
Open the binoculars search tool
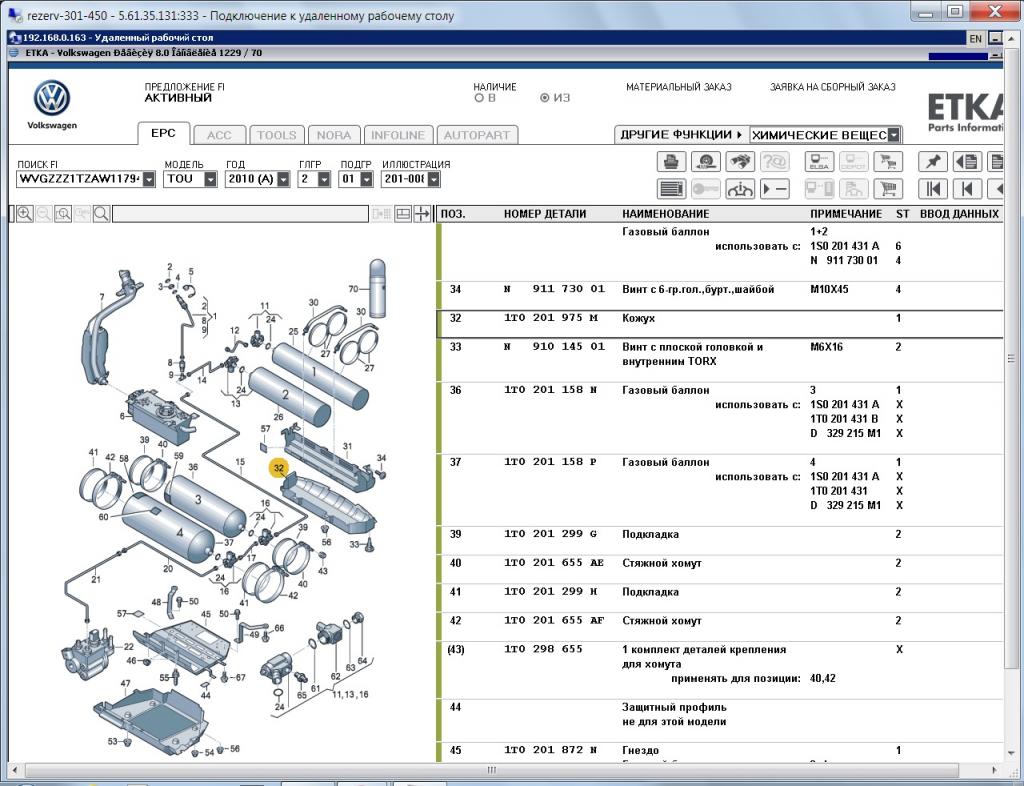tap(740, 161)
